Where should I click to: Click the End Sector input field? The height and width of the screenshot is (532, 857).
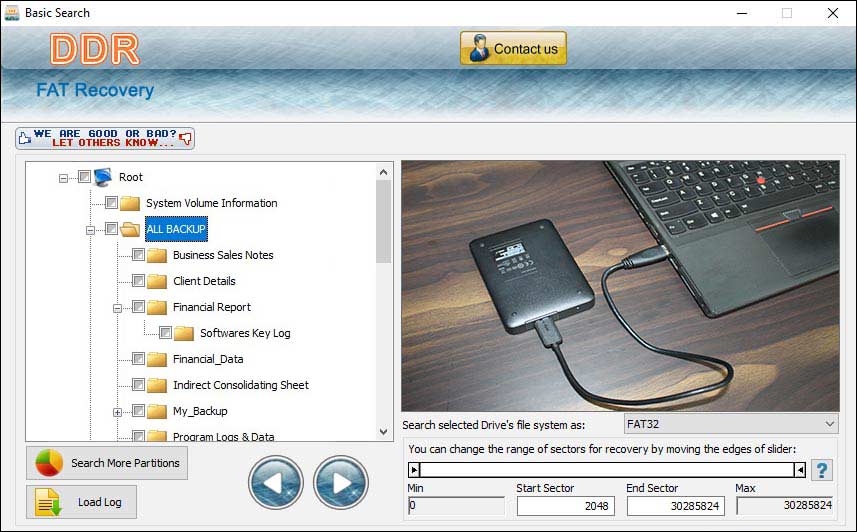click(x=676, y=506)
